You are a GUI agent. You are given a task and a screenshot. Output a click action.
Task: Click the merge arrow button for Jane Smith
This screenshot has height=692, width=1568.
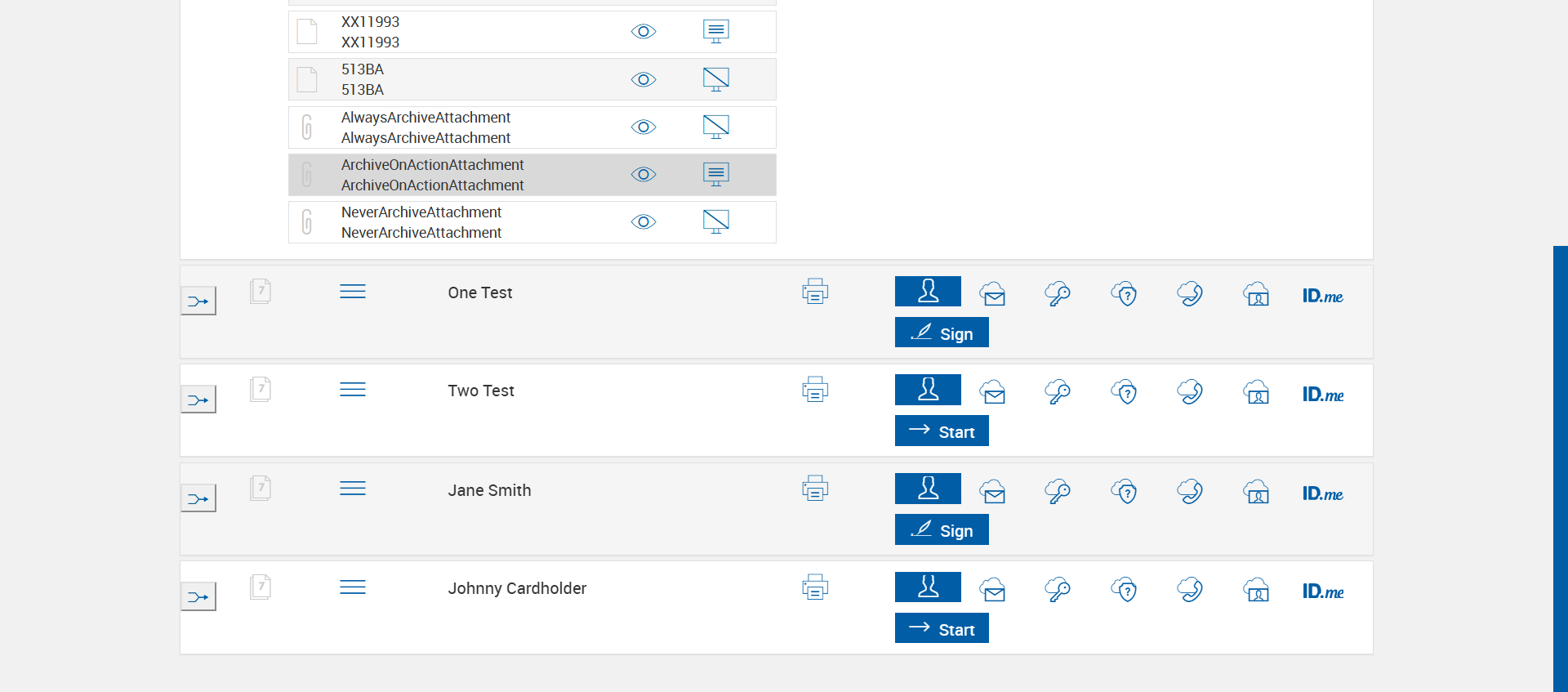(198, 498)
